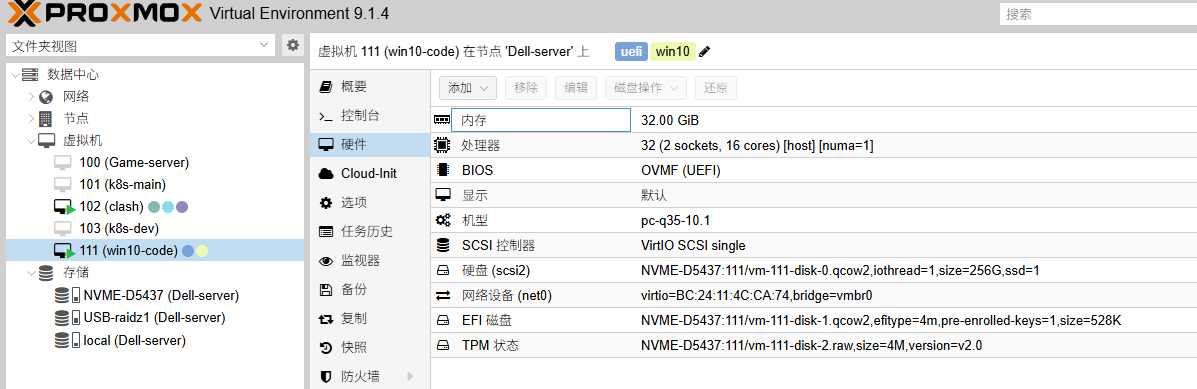This screenshot has height=389, width=1197.
Task: Click the pencil icon to edit tags
Action: (x=705, y=52)
